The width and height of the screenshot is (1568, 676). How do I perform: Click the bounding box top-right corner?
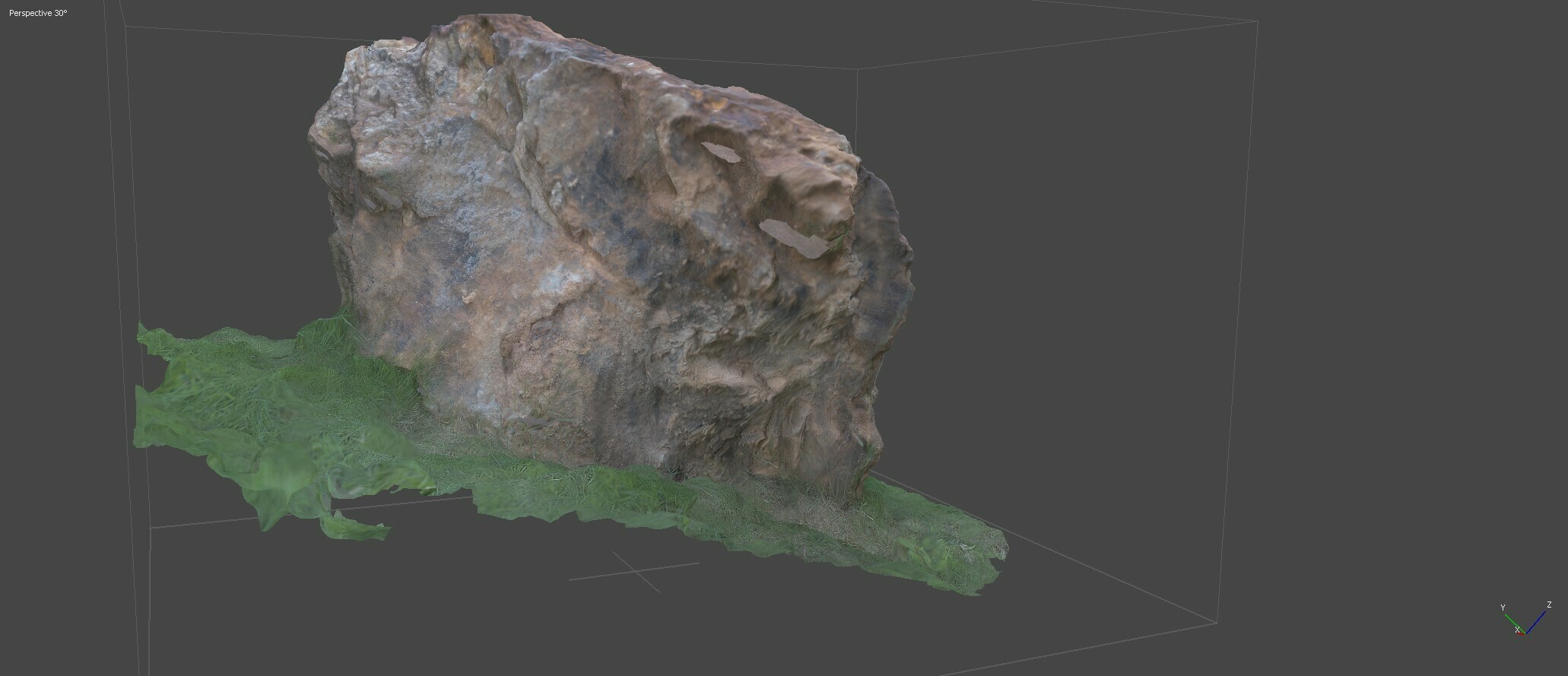click(x=1256, y=22)
